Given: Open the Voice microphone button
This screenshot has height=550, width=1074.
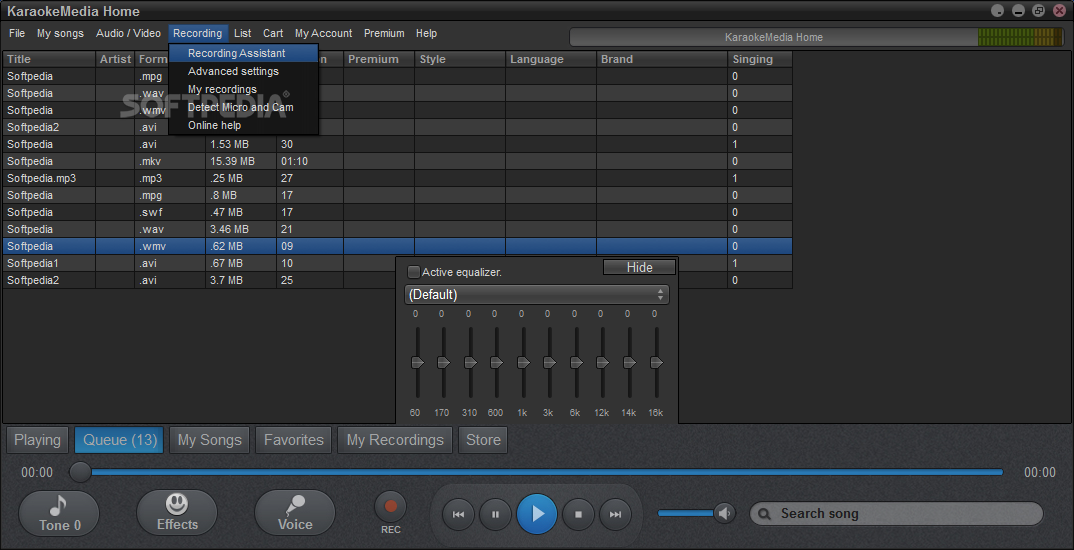Looking at the screenshot, I should 295,514.
